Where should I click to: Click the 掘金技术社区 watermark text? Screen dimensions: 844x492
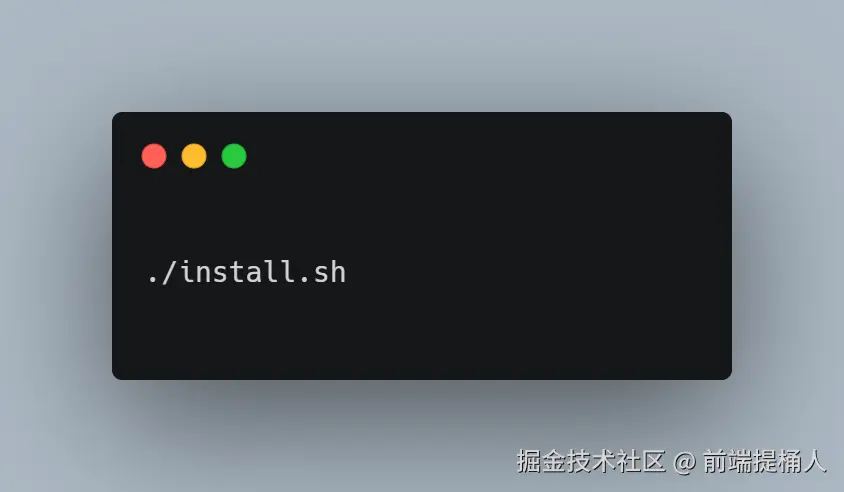pos(592,461)
